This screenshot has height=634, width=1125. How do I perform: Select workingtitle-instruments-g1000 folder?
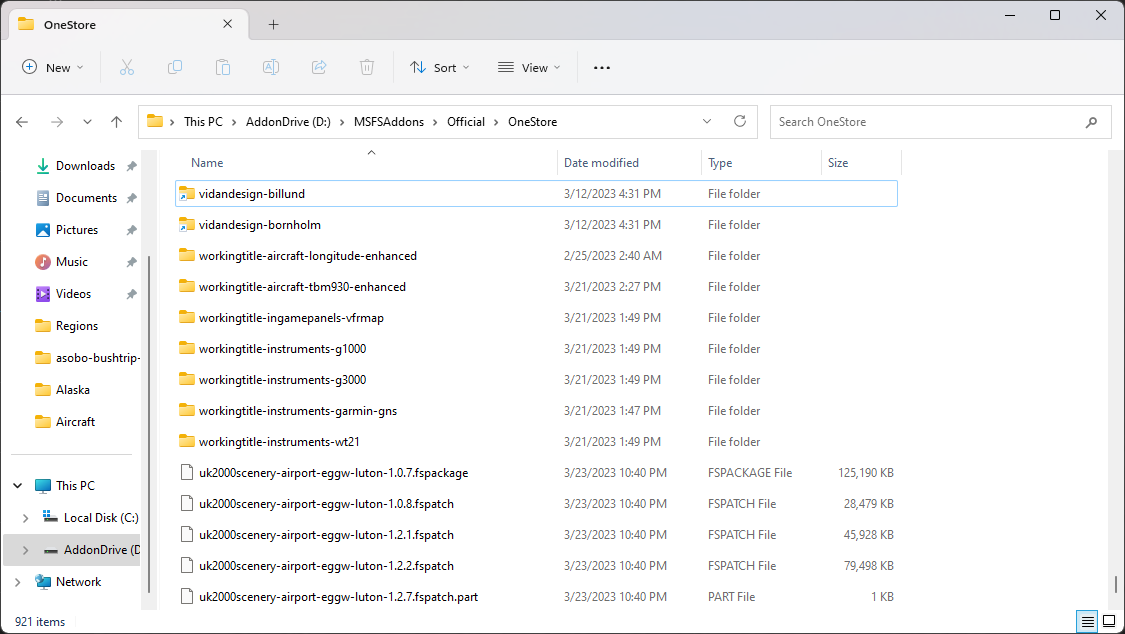coord(536,349)
